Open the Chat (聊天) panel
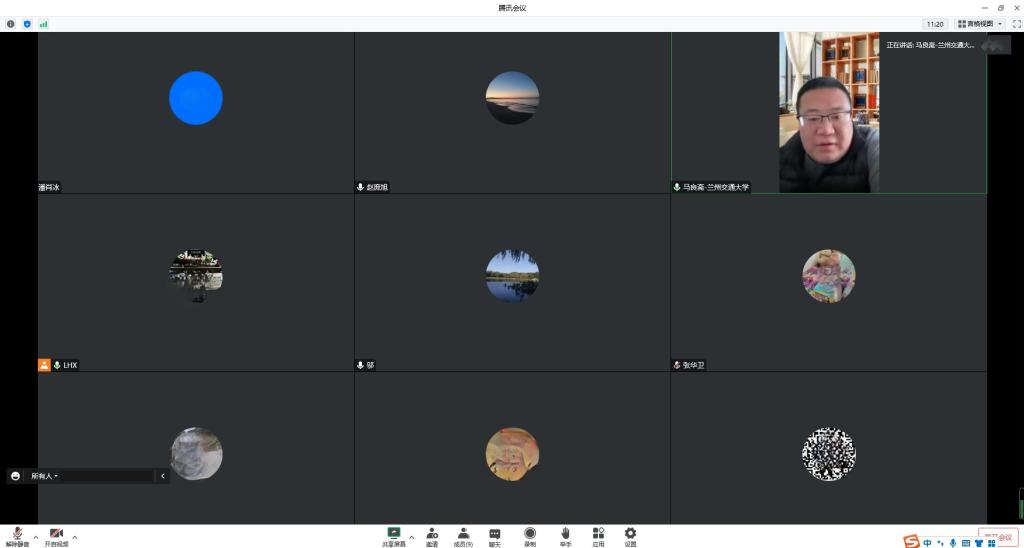This screenshot has width=1024, height=548. 495,534
